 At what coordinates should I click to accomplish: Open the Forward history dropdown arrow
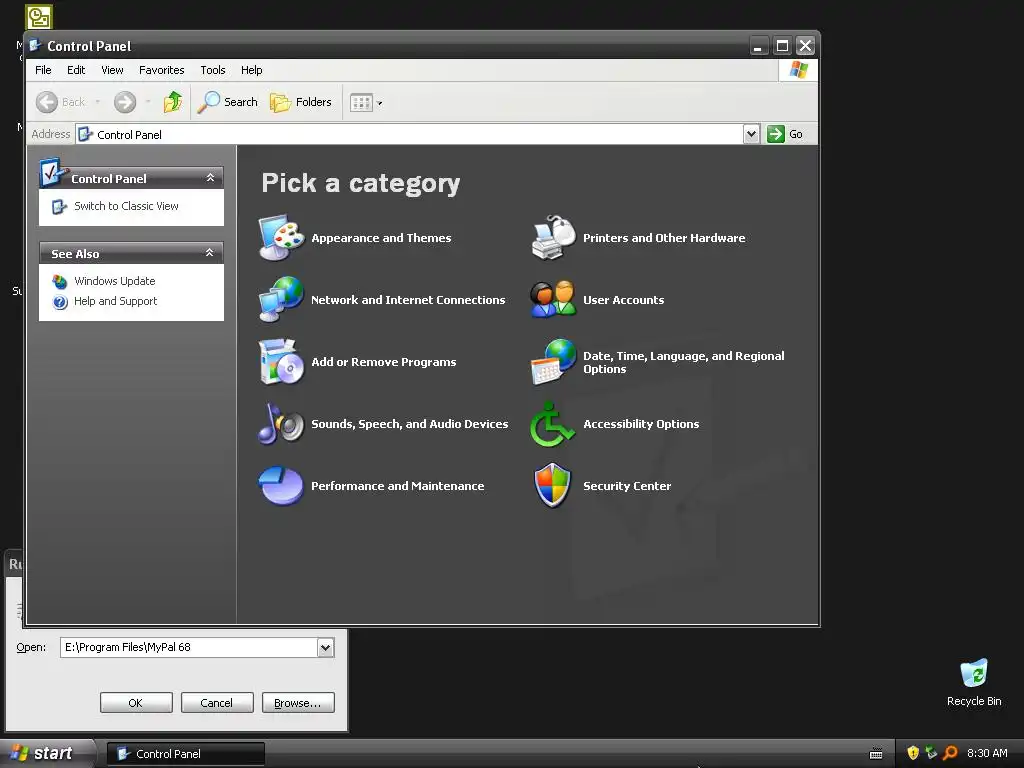coord(148,102)
